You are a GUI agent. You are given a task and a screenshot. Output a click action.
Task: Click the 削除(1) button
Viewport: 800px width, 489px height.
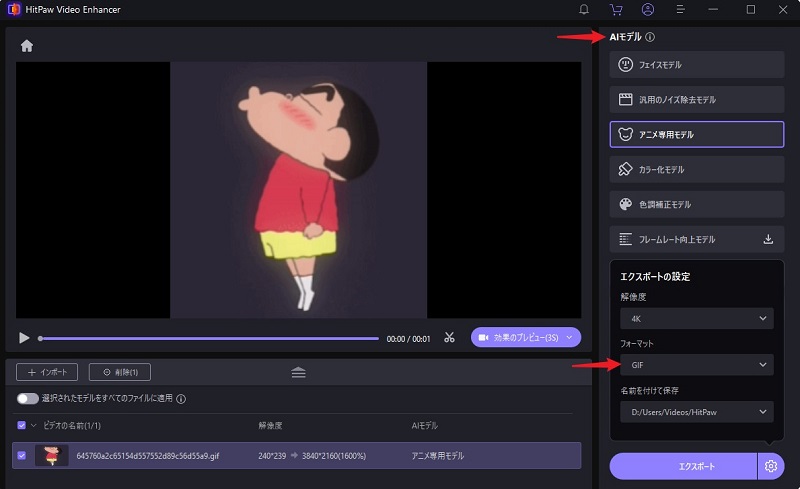pyautogui.click(x=120, y=372)
